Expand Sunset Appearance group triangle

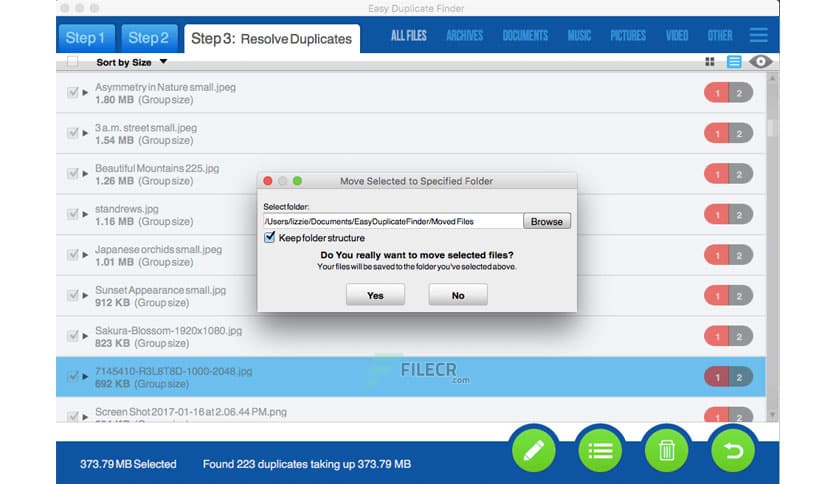point(85,295)
